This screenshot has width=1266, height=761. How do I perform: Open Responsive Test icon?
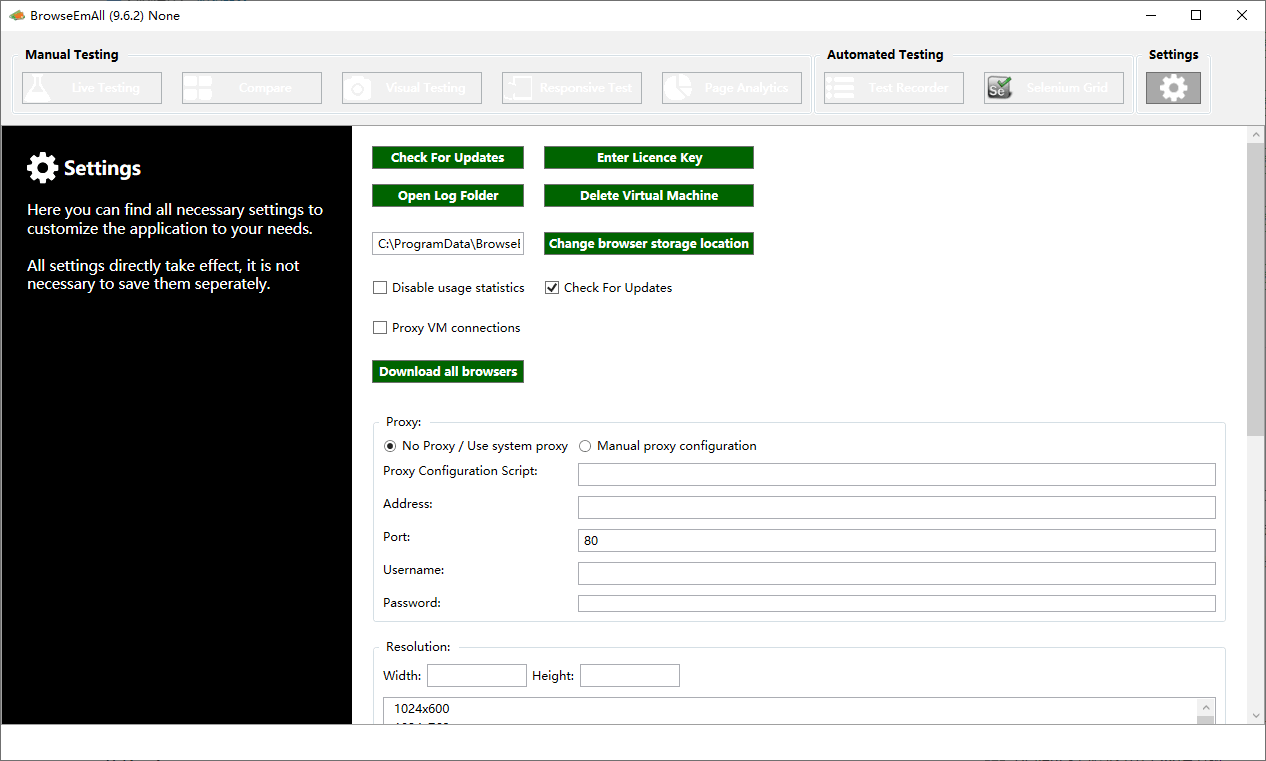pos(517,88)
